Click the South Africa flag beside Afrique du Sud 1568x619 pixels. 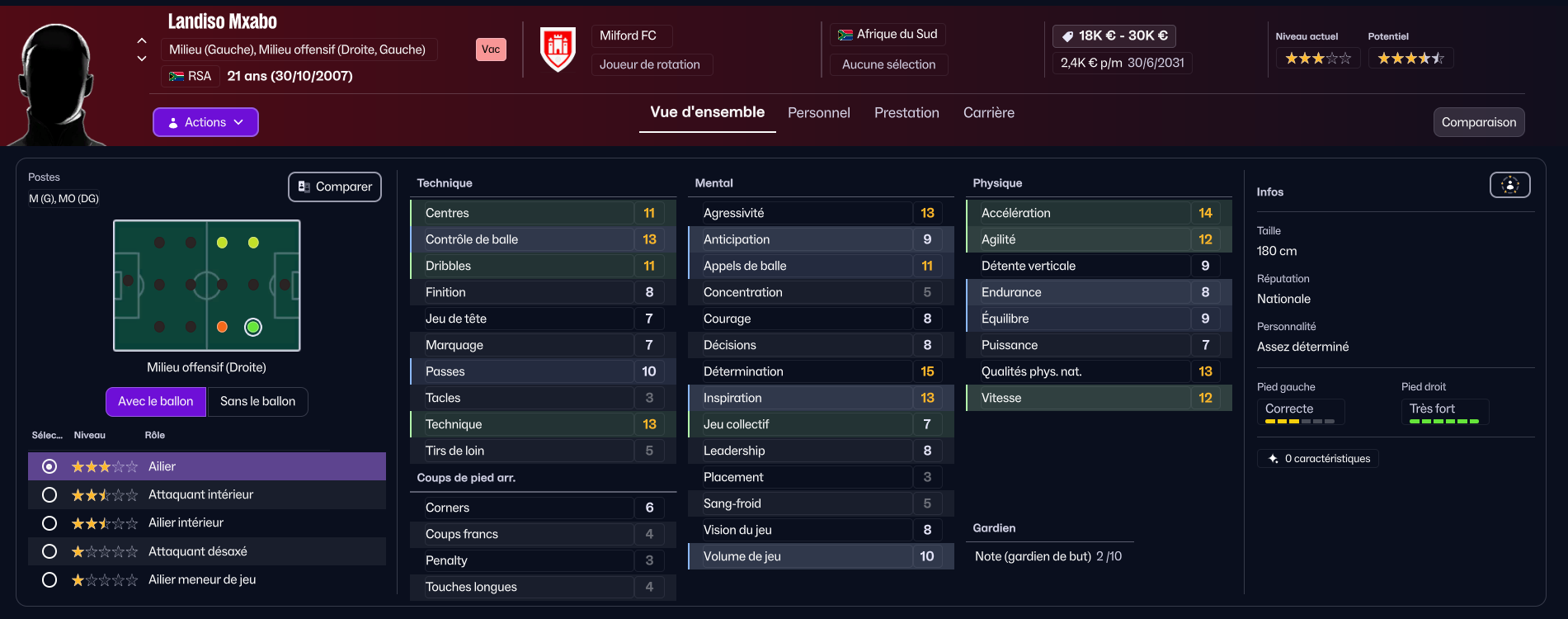point(845,35)
